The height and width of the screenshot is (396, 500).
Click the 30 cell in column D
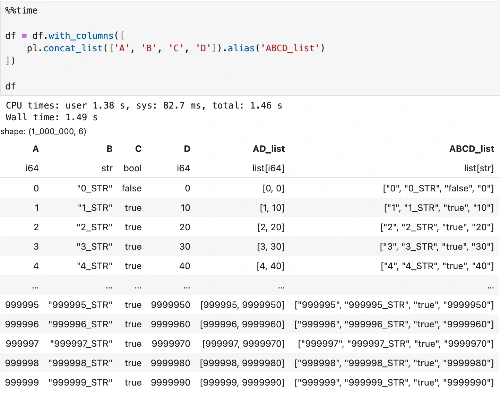[185, 247]
